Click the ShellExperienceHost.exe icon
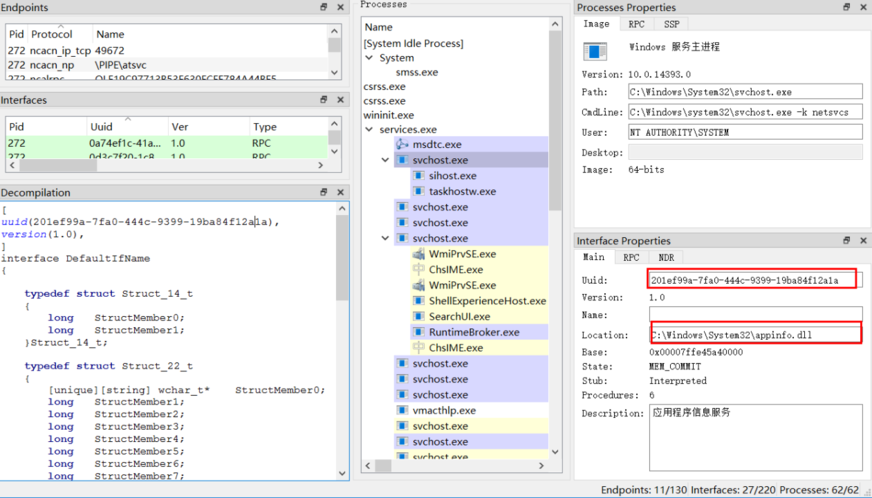Viewport: 872px width, 498px height. coord(418,301)
